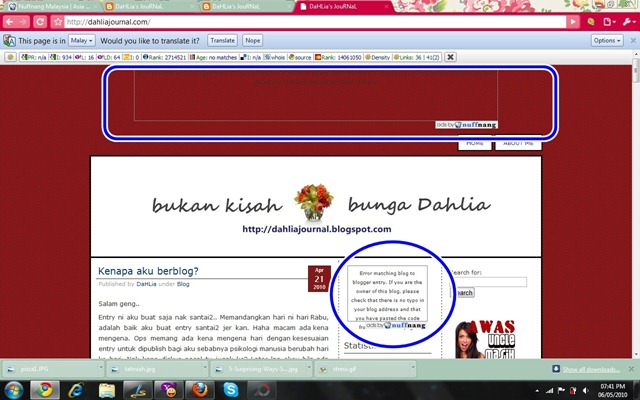Viewport: 640px width, 400px height.
Task: Click the flower bouquet header image
Action: click(313, 202)
